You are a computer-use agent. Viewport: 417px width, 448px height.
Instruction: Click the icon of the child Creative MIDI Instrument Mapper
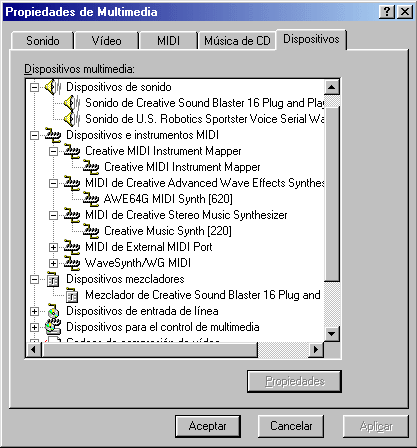(x=91, y=167)
